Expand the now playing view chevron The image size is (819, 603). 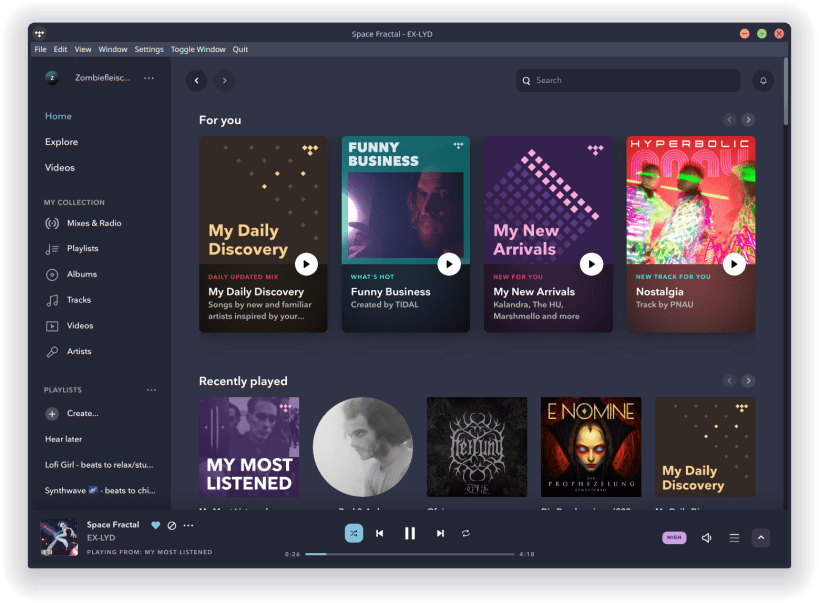coord(761,538)
